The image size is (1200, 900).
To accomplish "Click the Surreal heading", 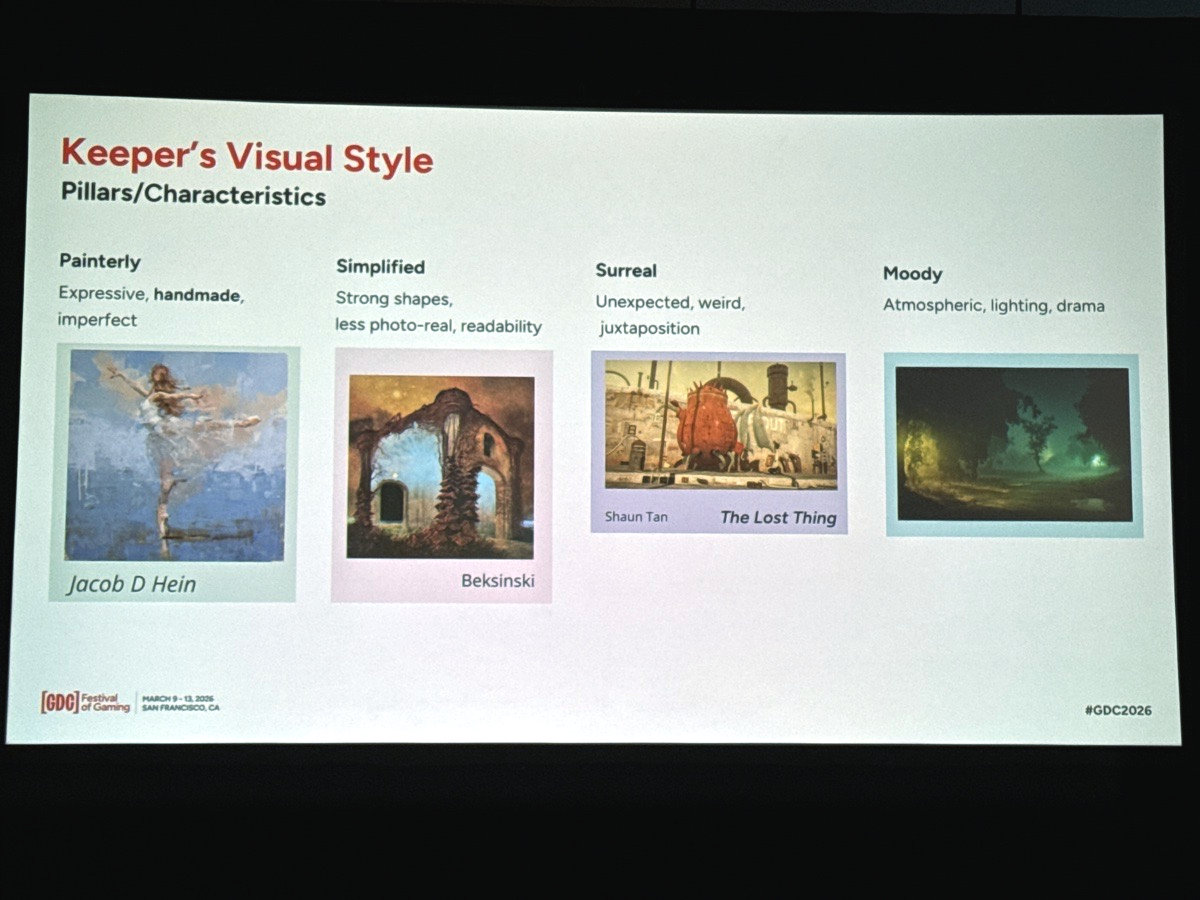I will pyautogui.click(x=626, y=270).
